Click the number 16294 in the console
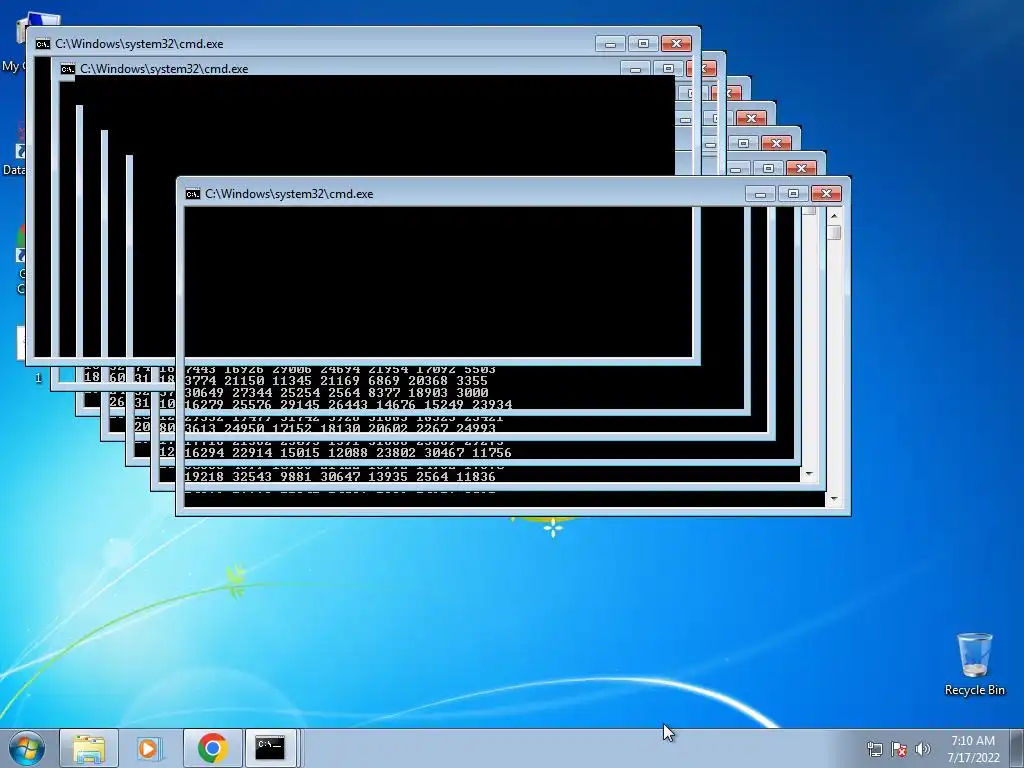 point(204,453)
